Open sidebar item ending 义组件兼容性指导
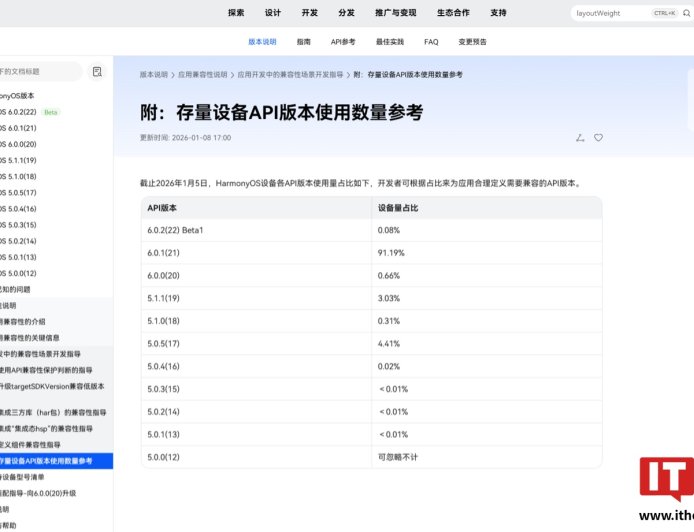 tap(30, 445)
